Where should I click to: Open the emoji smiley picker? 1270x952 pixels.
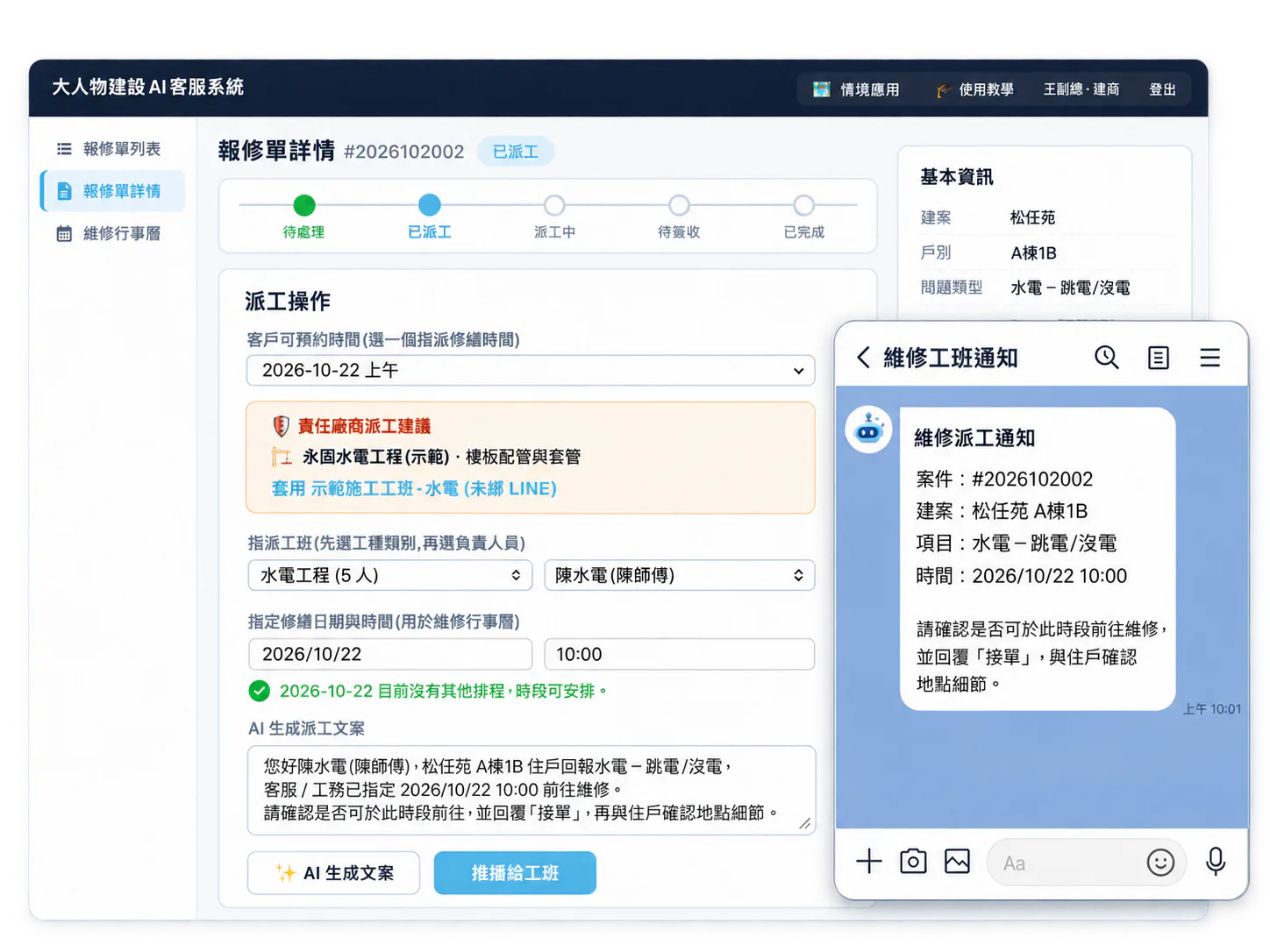1160,863
